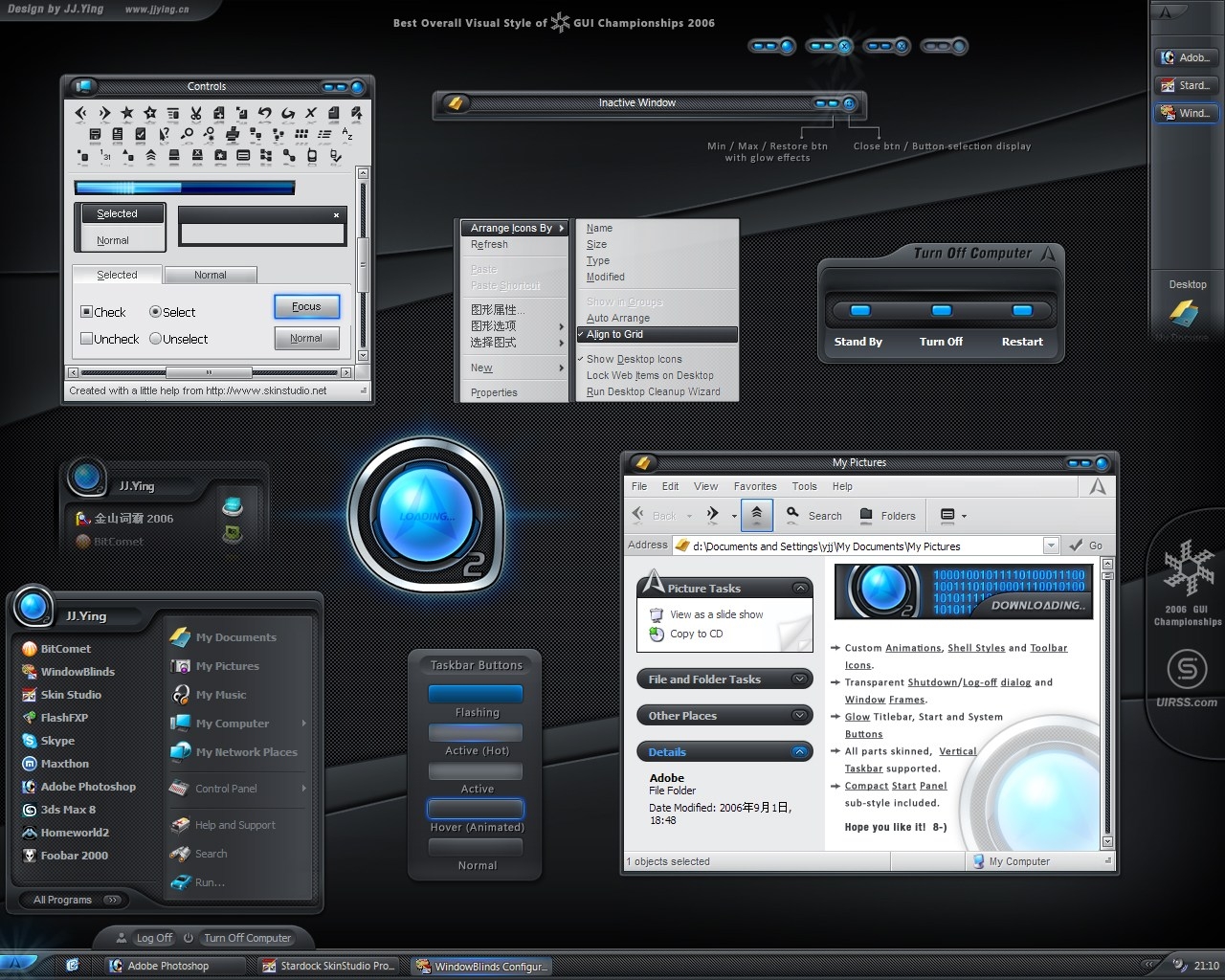The width and height of the screenshot is (1225, 980).
Task: Expand the Other Places panel
Action: pos(799,716)
